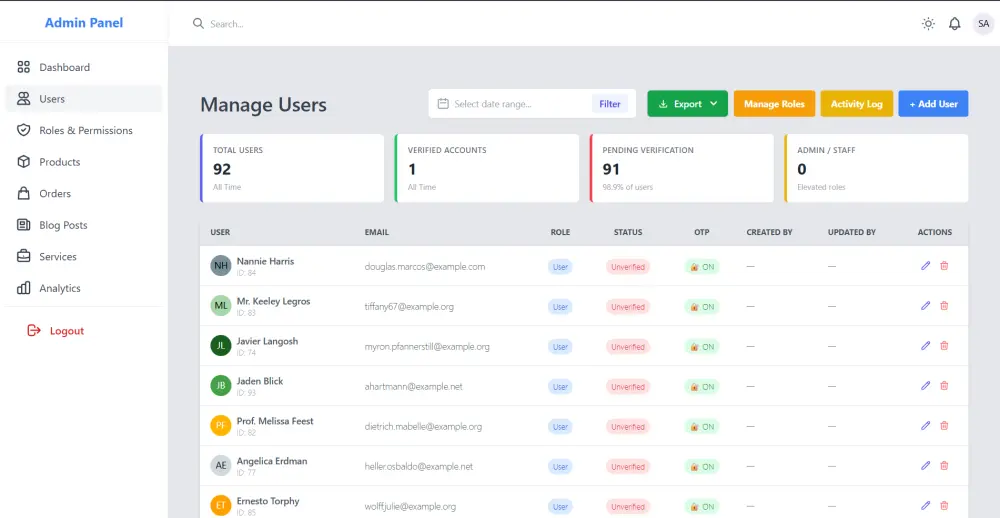Viewport: 1000px width, 518px height.
Task: Click the Admin Panel title link
Action: pyautogui.click(x=84, y=23)
